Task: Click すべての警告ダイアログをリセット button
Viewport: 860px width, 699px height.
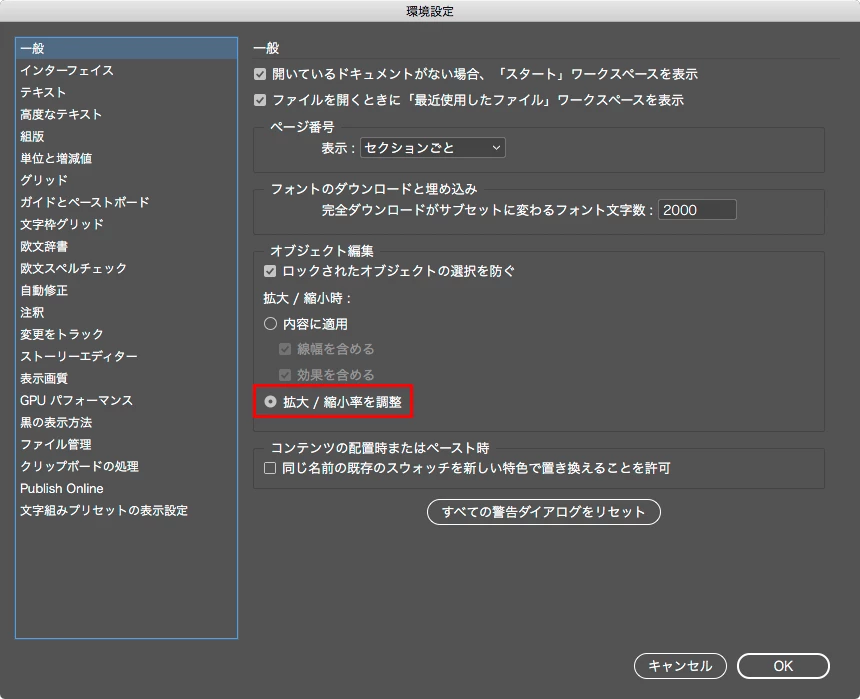Action: click(x=544, y=512)
